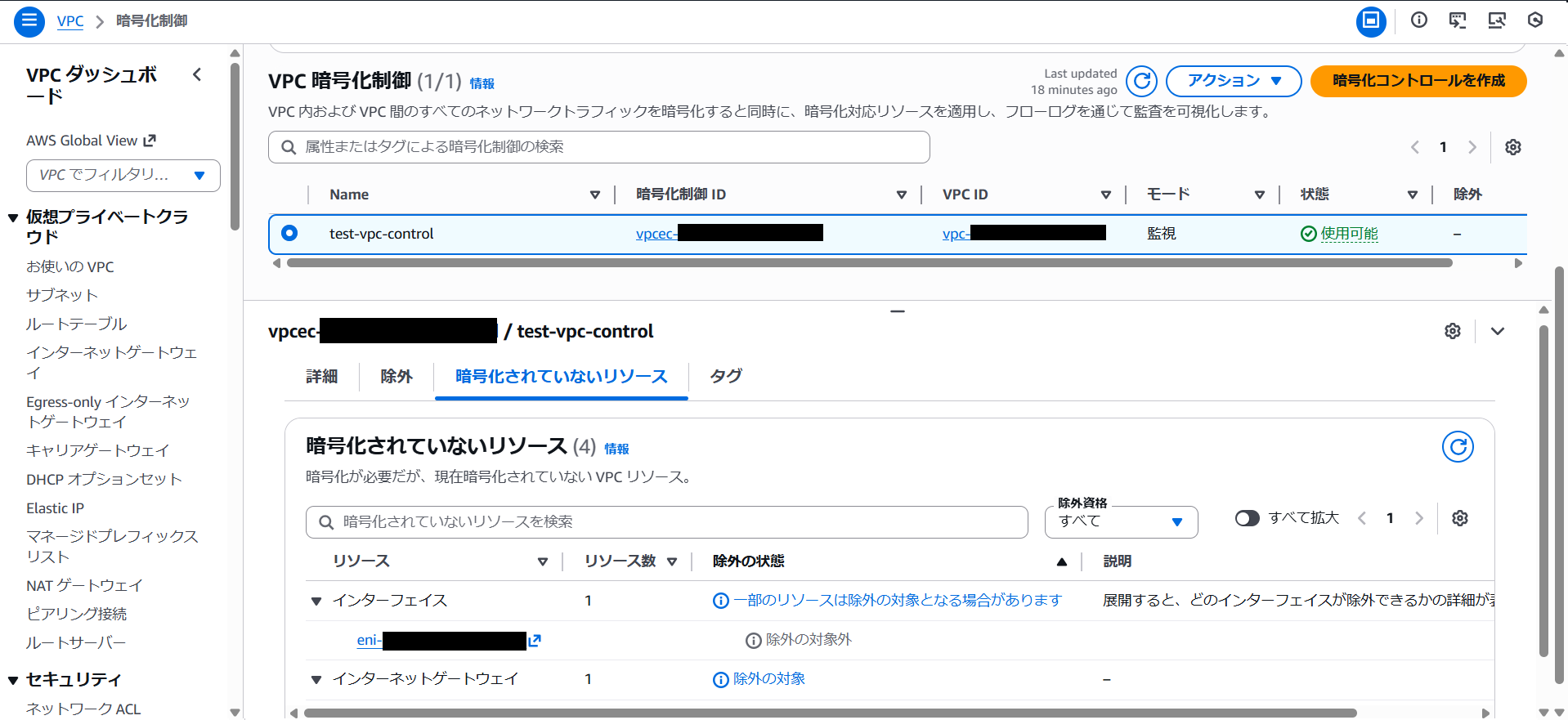Image resolution: width=1568 pixels, height=720 pixels.
Task: Click 暗号化コントロールを作成 button
Action: 1418,81
